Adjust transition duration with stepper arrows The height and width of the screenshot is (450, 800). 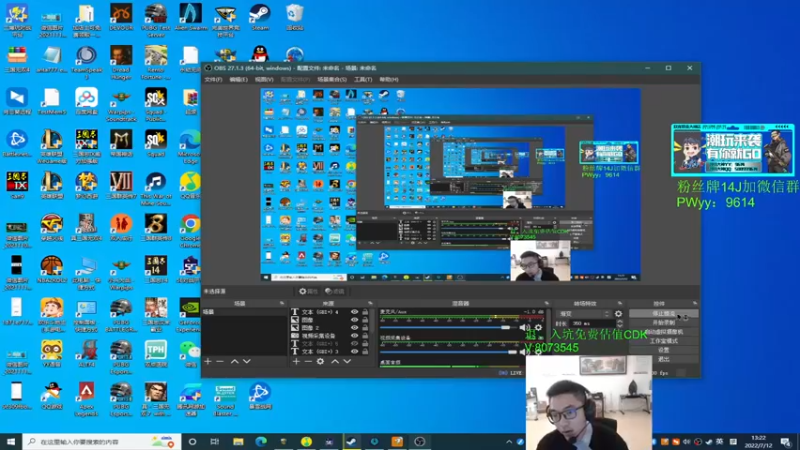(x=619, y=323)
